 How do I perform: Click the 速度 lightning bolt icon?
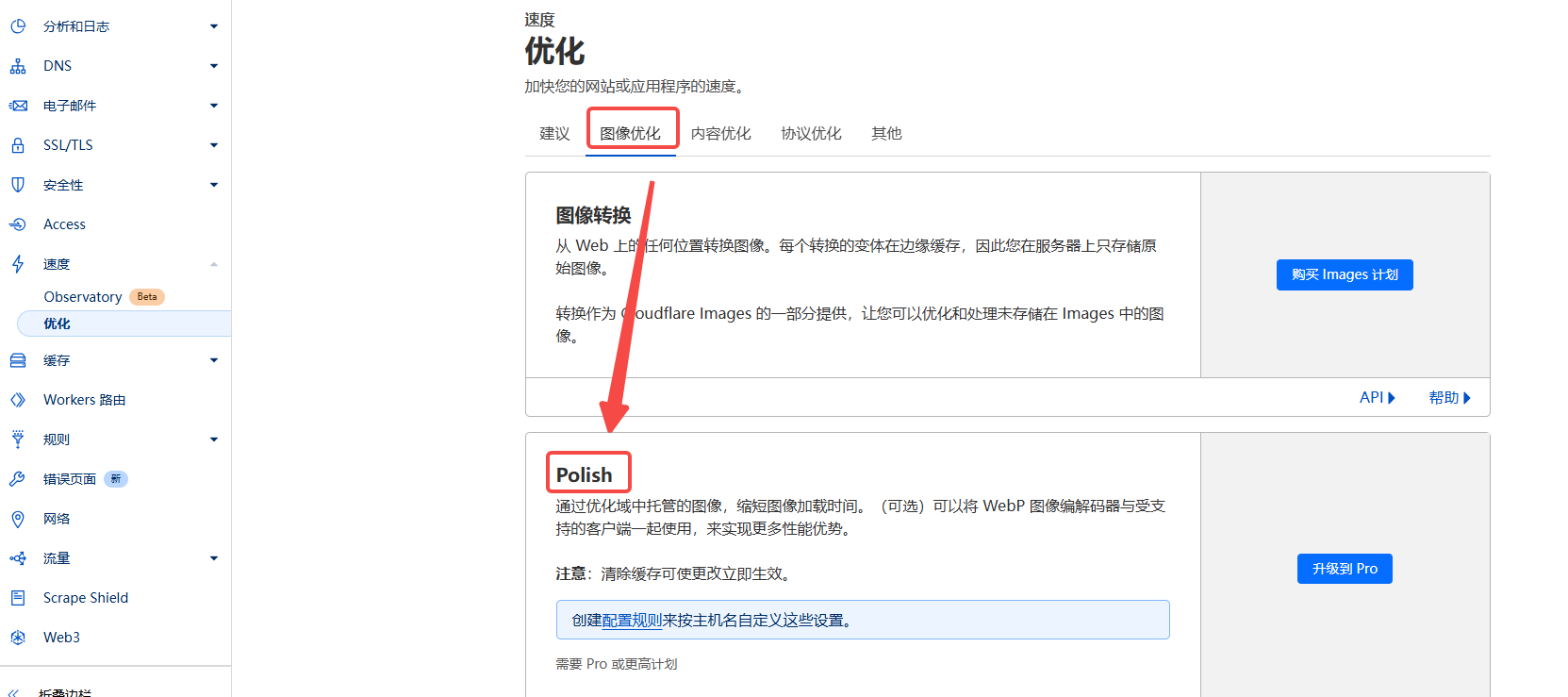pos(18,264)
